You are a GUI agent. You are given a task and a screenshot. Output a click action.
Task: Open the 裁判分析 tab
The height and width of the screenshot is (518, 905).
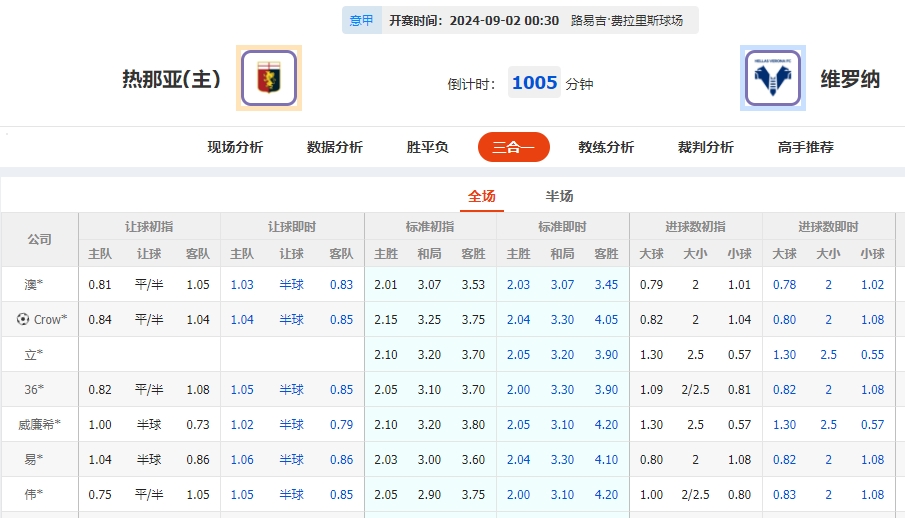coord(706,147)
